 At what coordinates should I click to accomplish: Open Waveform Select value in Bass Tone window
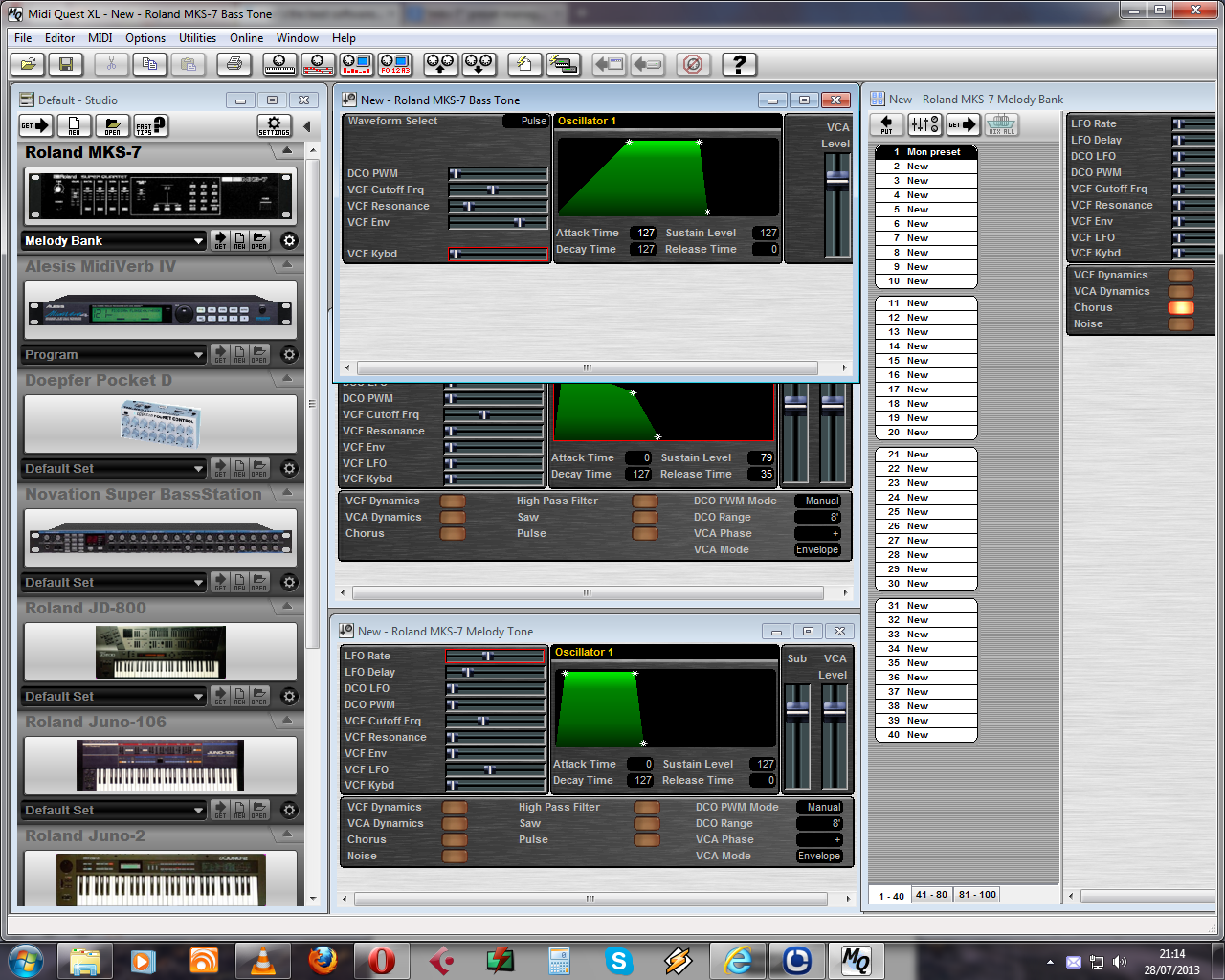pyautogui.click(x=526, y=121)
